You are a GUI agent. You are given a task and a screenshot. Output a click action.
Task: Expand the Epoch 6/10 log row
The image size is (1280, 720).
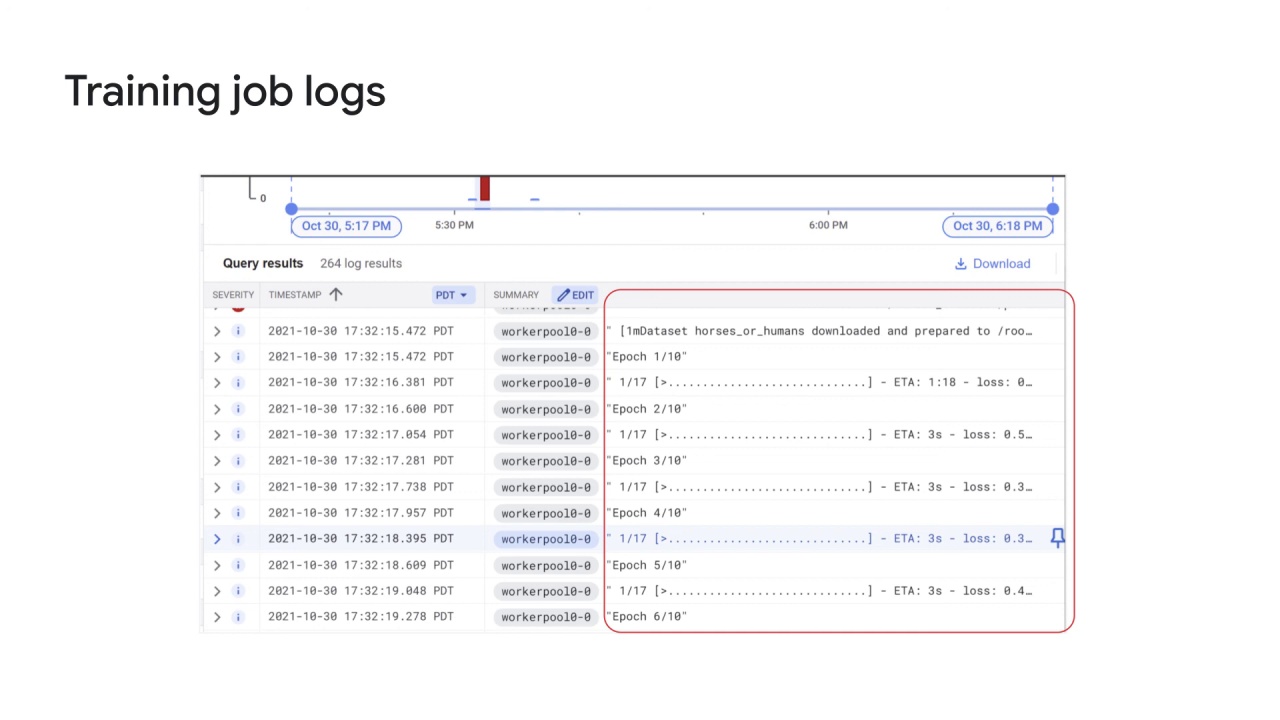click(x=217, y=617)
